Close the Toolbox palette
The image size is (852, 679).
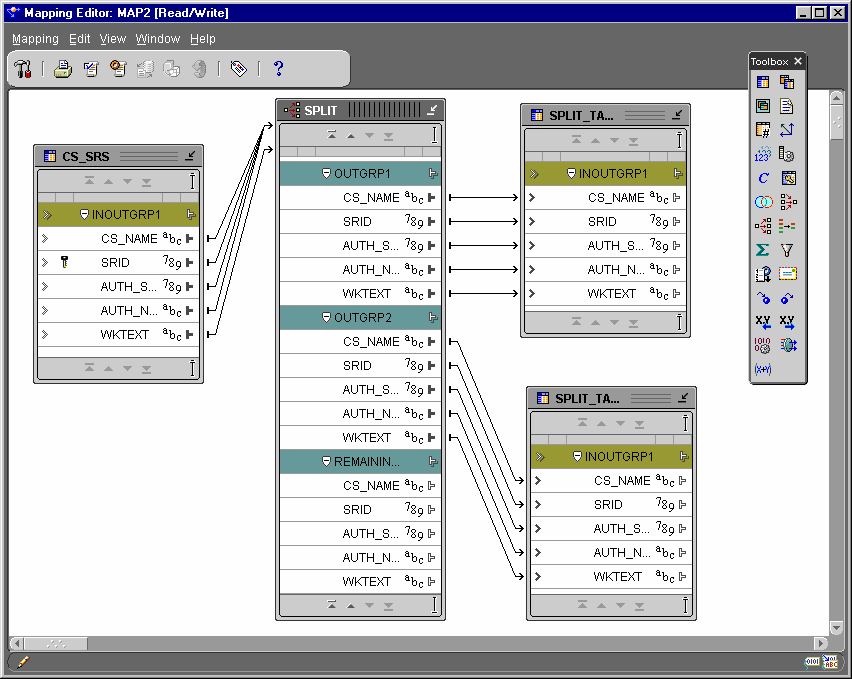798,61
